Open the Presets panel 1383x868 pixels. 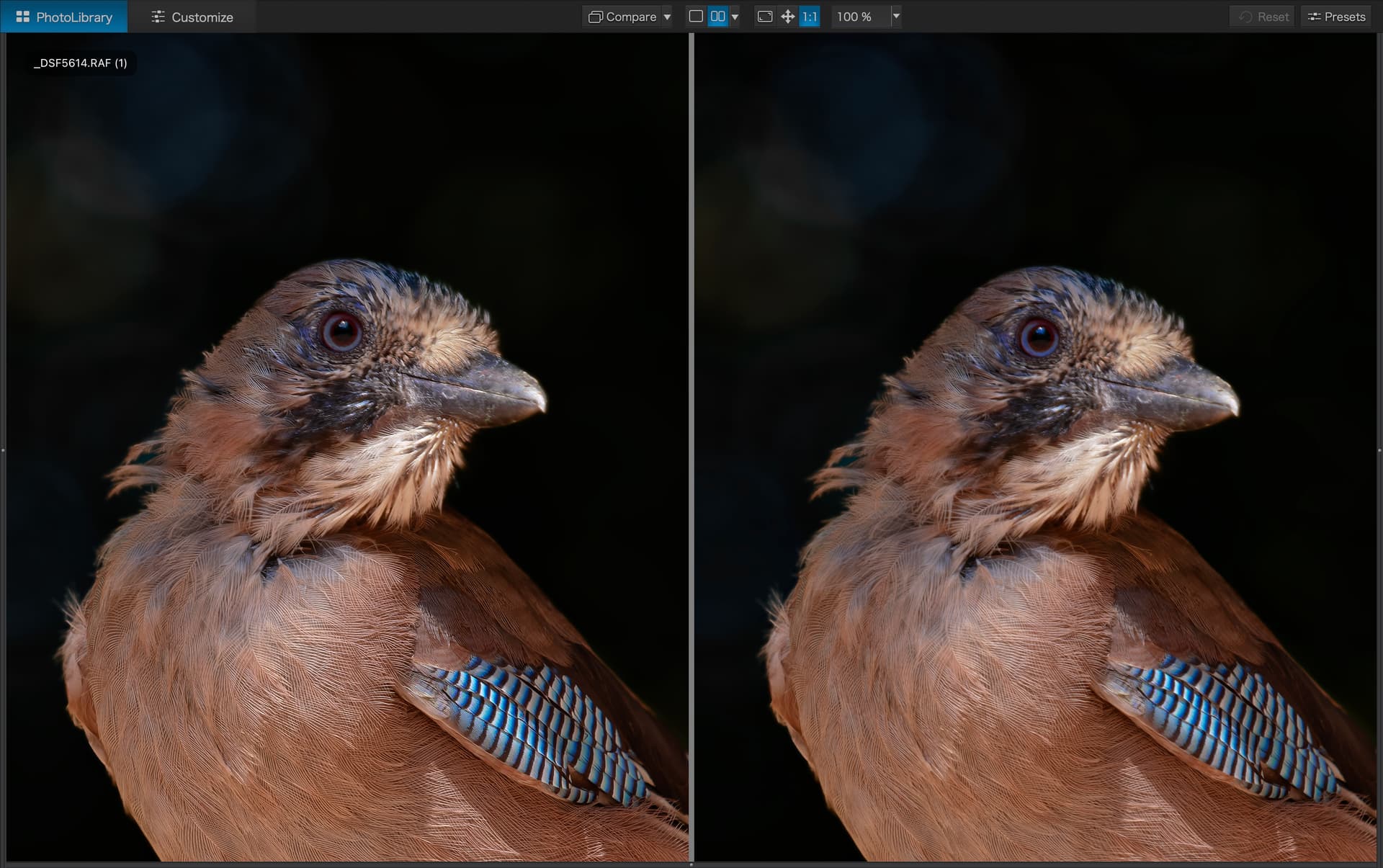(x=1344, y=17)
